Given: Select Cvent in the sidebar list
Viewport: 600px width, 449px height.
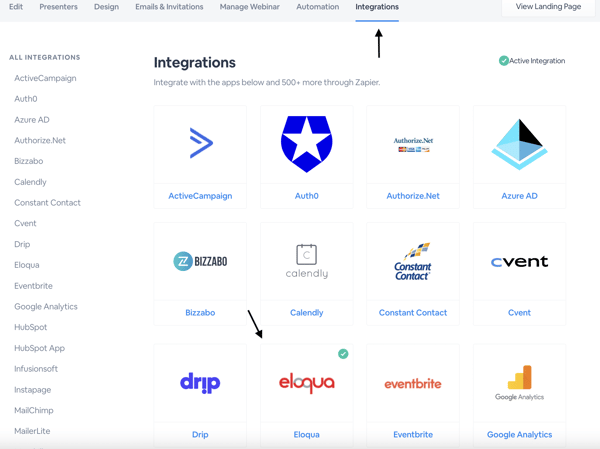Looking at the screenshot, I should (25, 224).
